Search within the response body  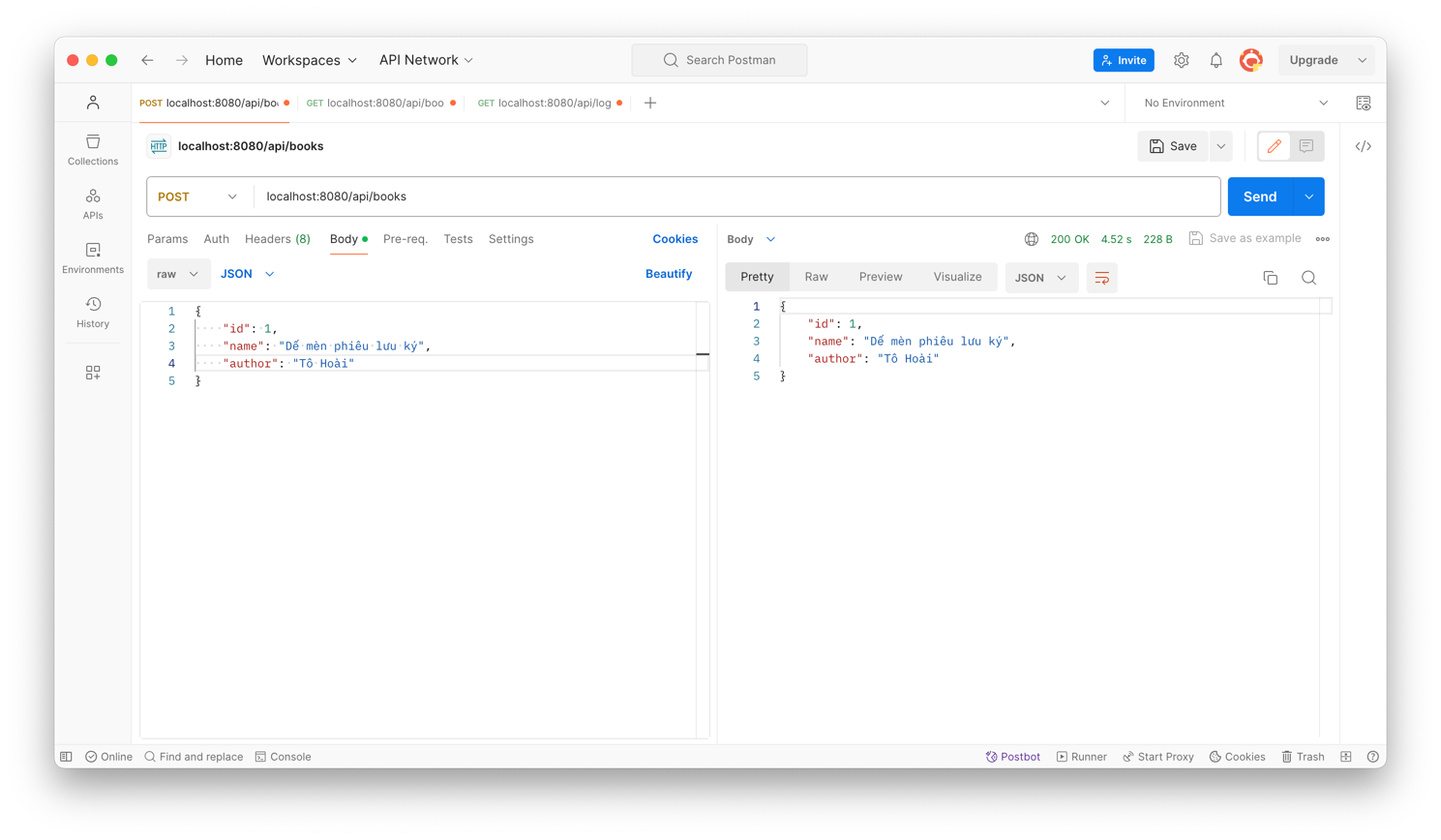pos(1308,278)
